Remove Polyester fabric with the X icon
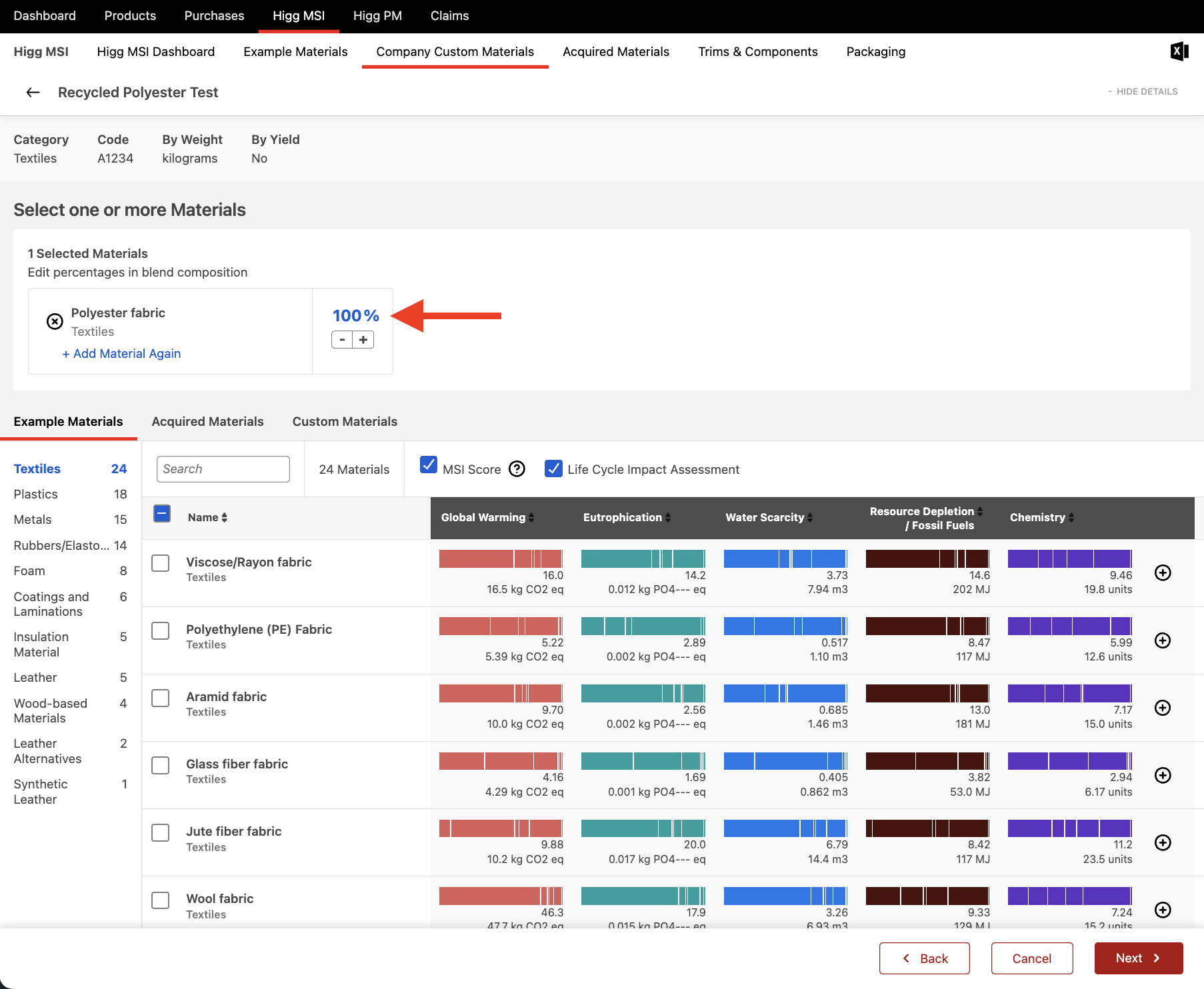The height and width of the screenshot is (989, 1204). [x=55, y=322]
